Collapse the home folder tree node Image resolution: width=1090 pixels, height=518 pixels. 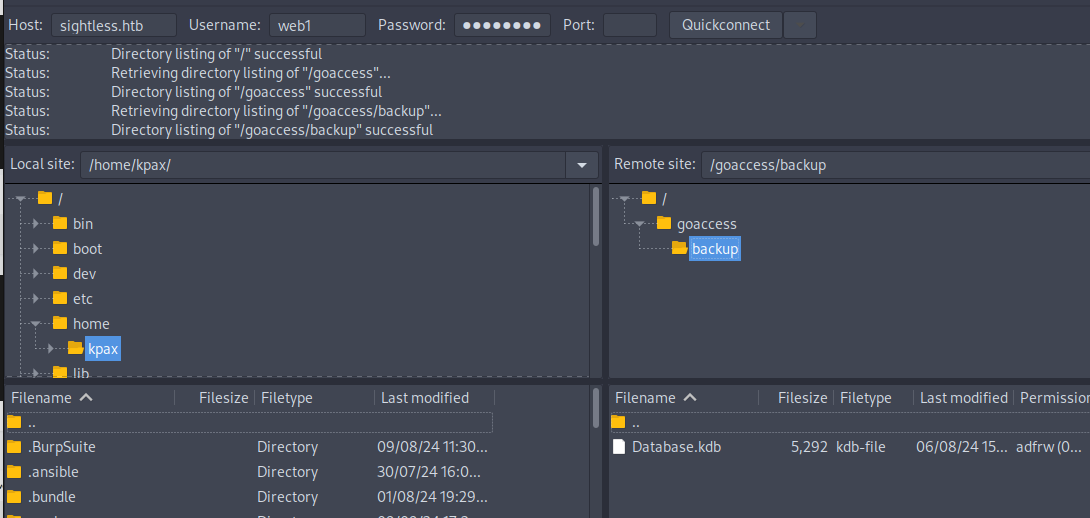tap(36, 323)
